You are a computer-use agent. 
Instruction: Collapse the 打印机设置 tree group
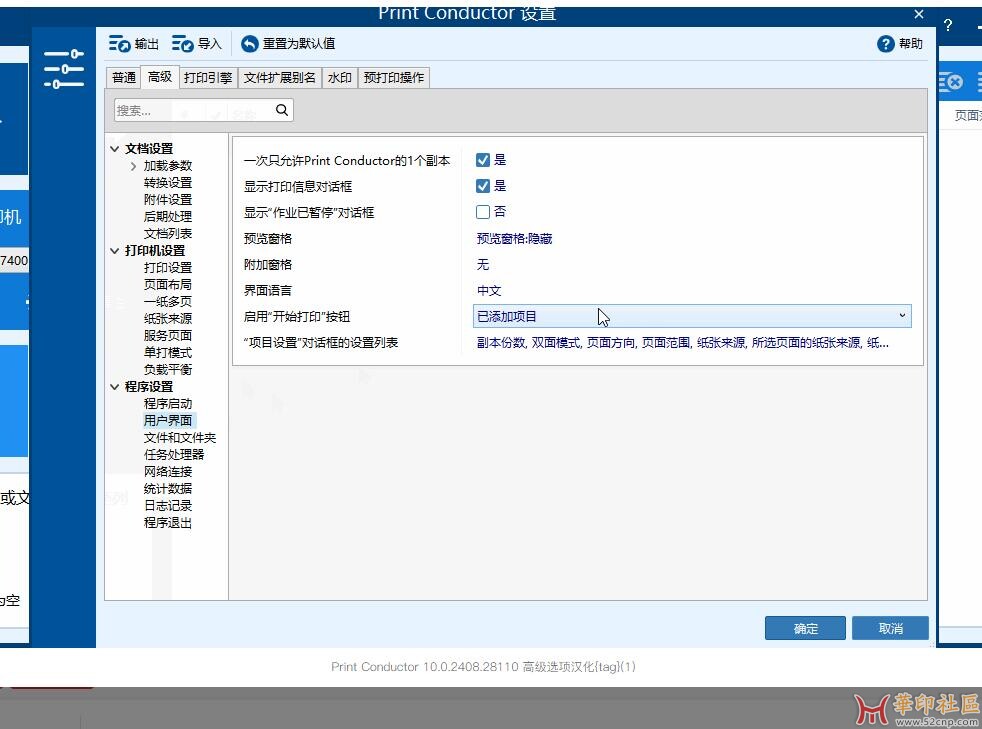click(115, 251)
